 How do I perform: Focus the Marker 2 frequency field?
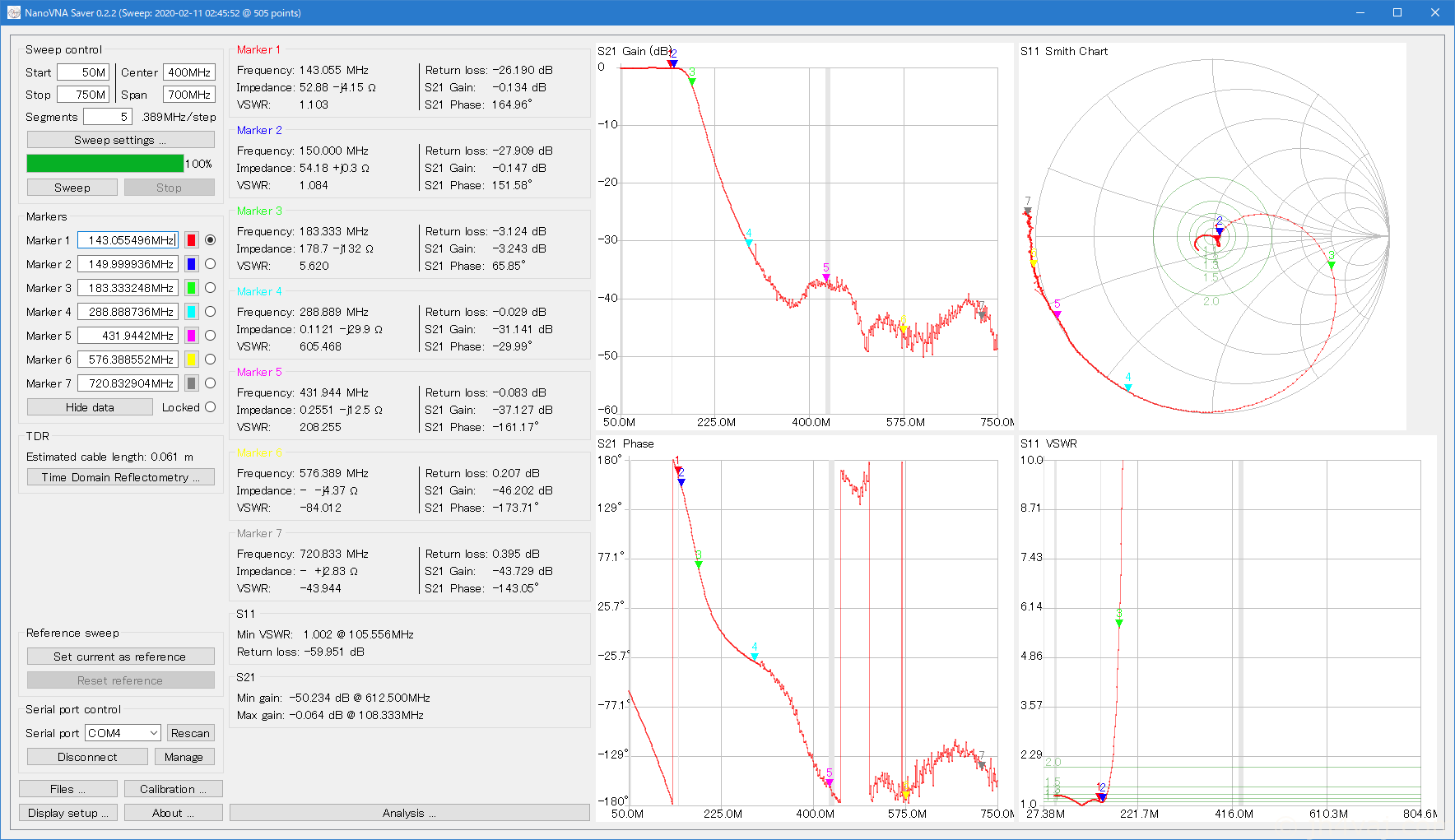[x=128, y=264]
